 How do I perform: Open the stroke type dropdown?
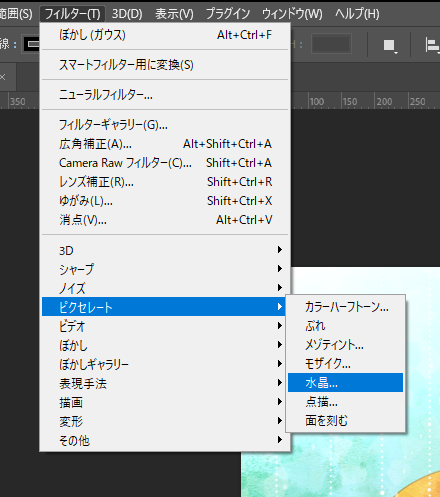click(x=32, y=44)
